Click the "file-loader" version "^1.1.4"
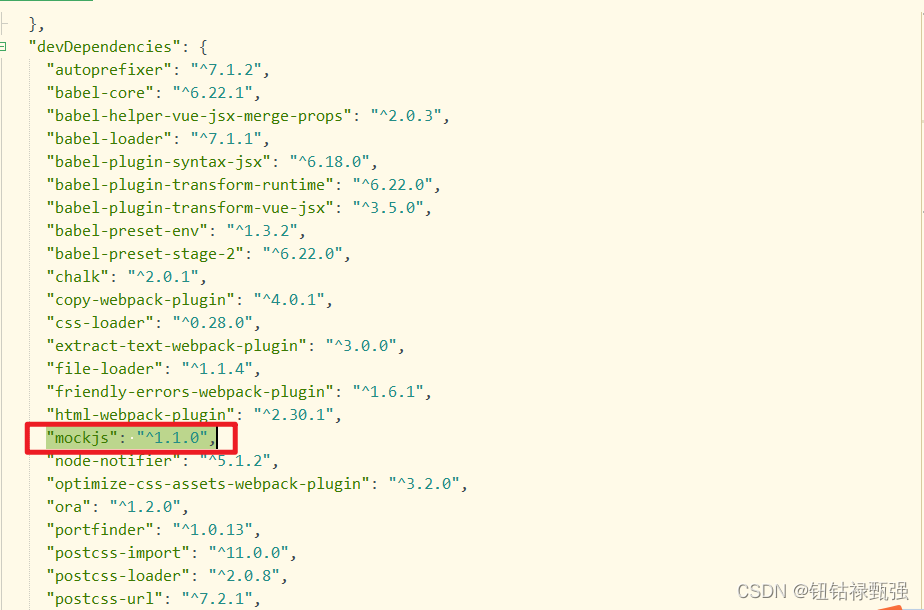 click(217, 369)
